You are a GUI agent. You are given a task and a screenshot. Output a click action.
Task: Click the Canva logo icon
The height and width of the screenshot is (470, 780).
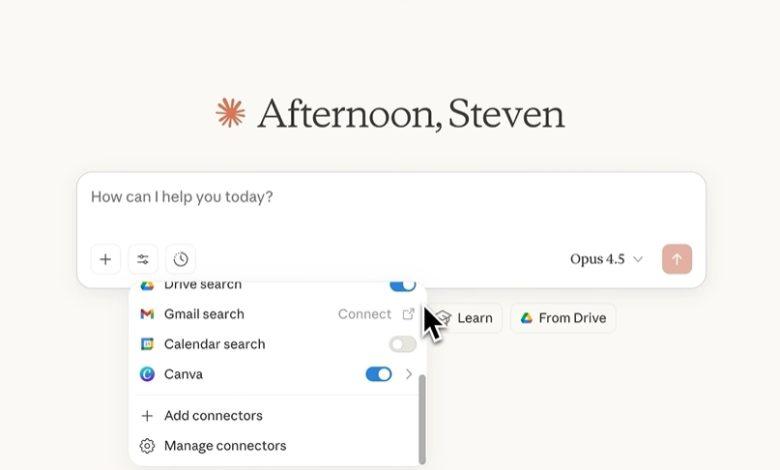147,374
